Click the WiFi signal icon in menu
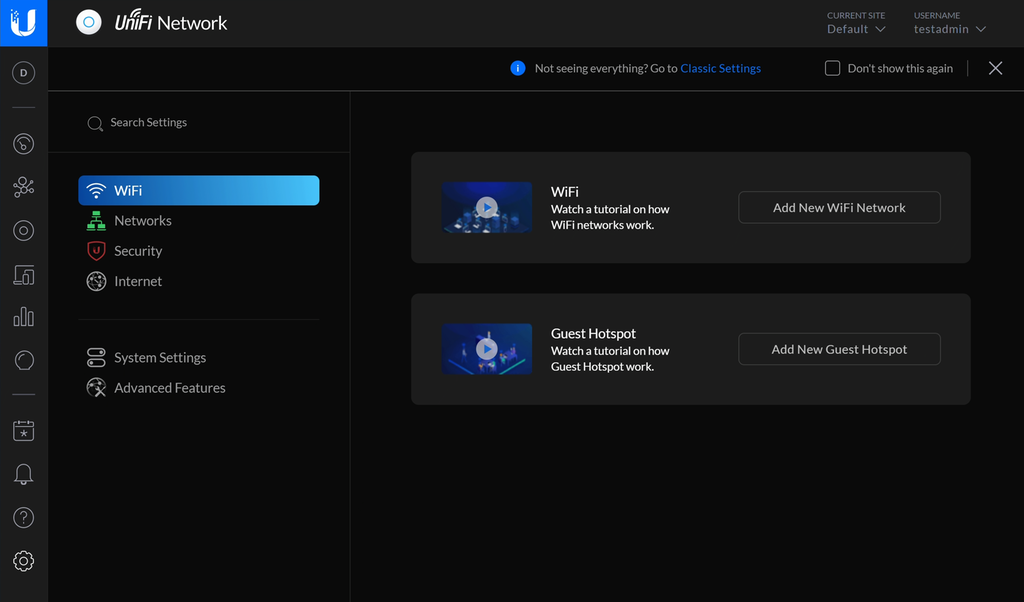This screenshot has height=602, width=1024. (96, 191)
